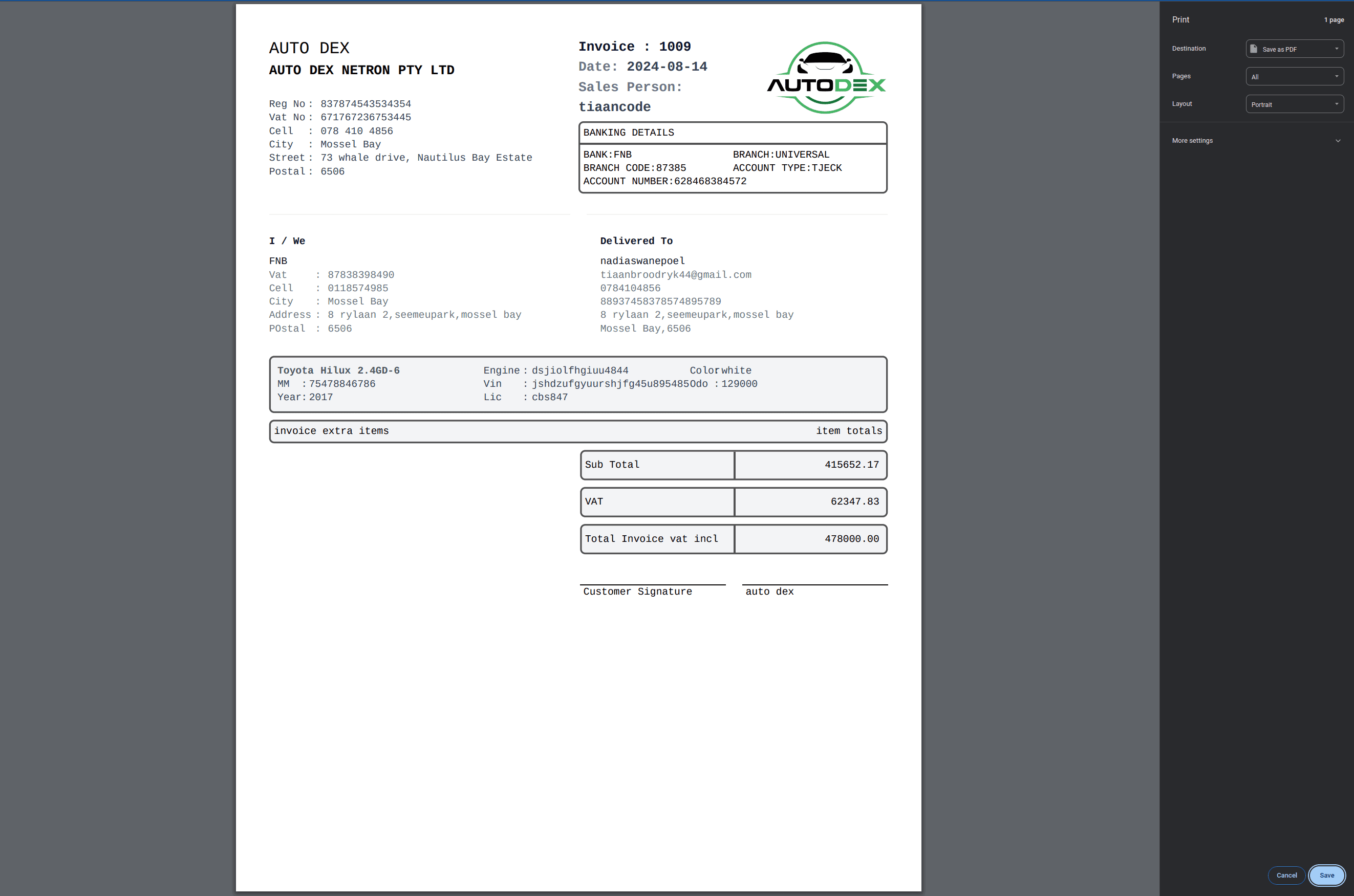Click the ID number 88937458378574895789
This screenshot has height=896, width=1354.
tap(660, 301)
